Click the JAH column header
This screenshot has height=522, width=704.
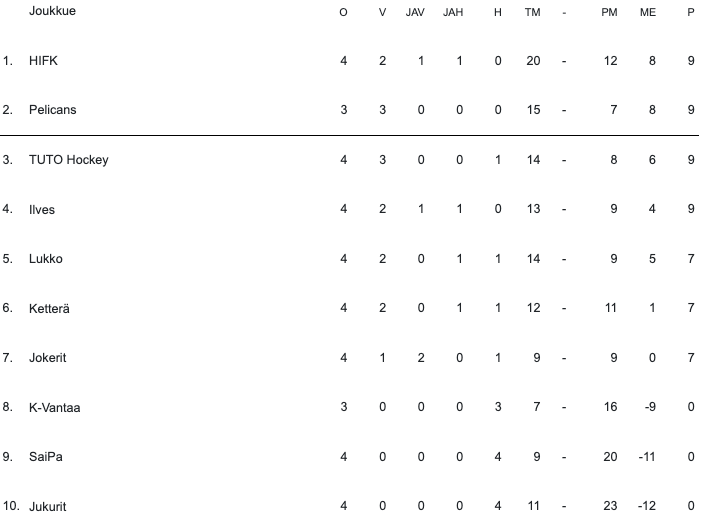click(x=453, y=13)
